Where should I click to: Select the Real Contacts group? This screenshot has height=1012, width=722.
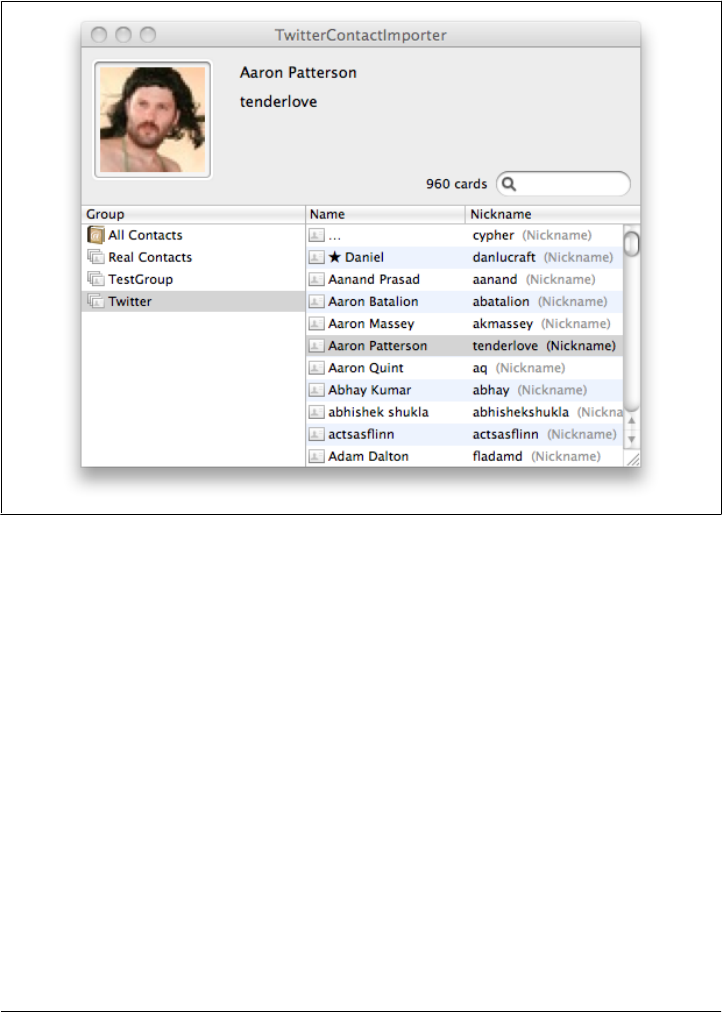click(193, 257)
